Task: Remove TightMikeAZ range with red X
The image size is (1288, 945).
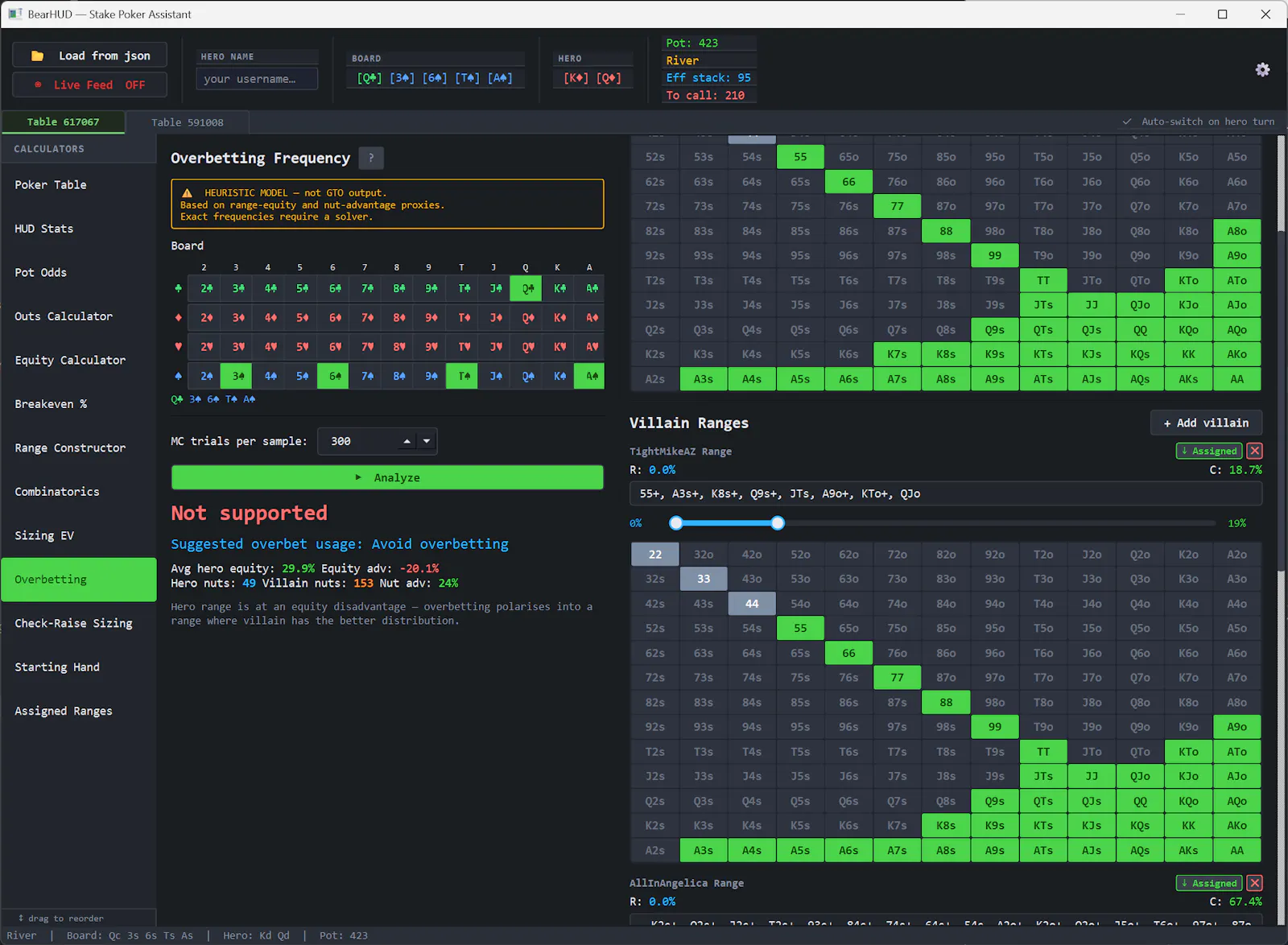Action: coord(1254,451)
